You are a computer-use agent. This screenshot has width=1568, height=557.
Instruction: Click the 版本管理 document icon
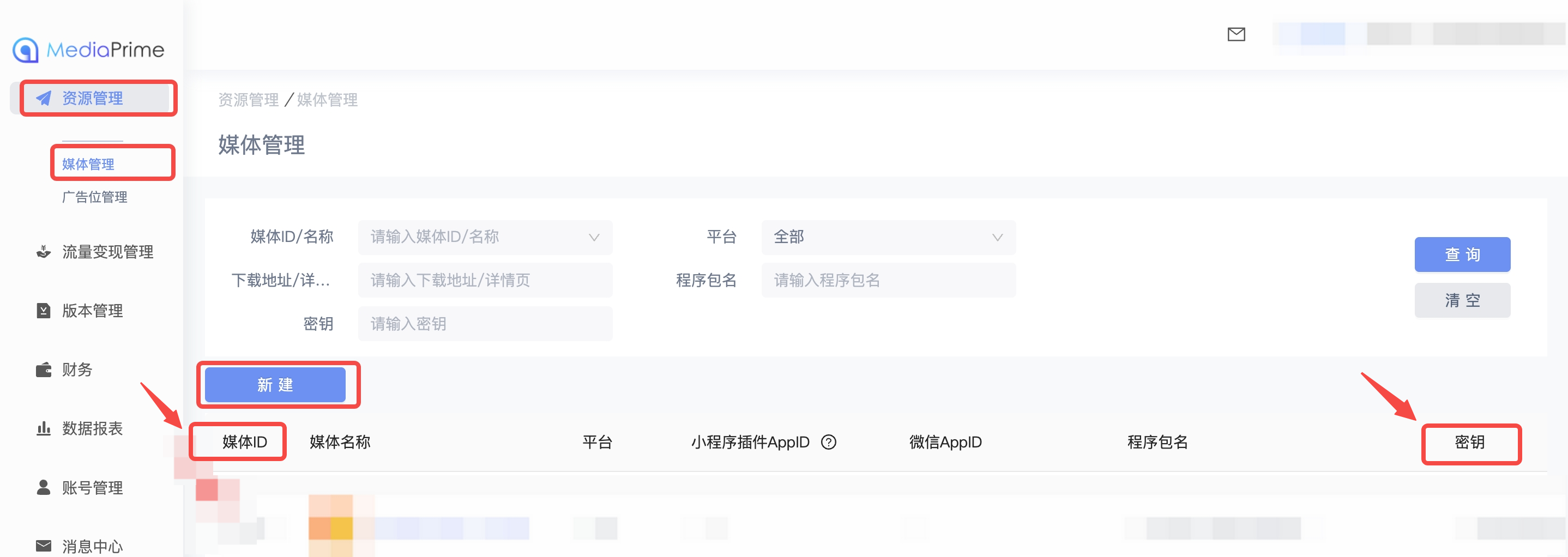point(43,311)
